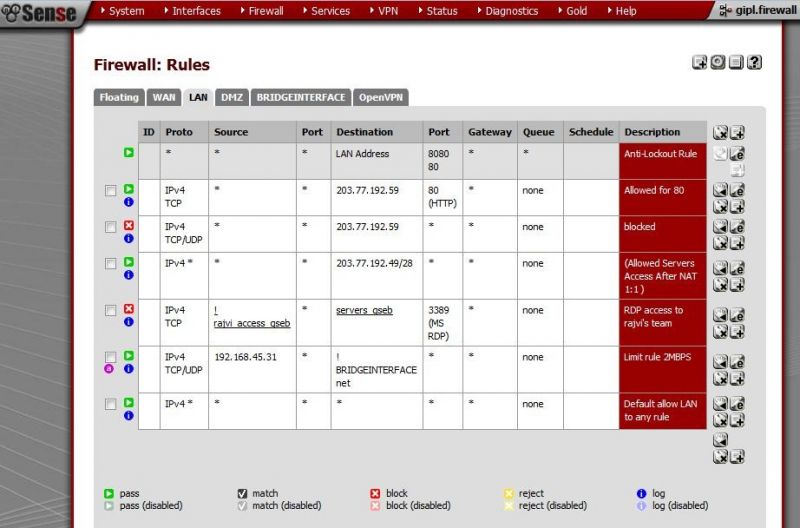Screen dimensions: 800x528
Task: Check the box for 203.77.192.49/28 rule
Action: (110, 264)
